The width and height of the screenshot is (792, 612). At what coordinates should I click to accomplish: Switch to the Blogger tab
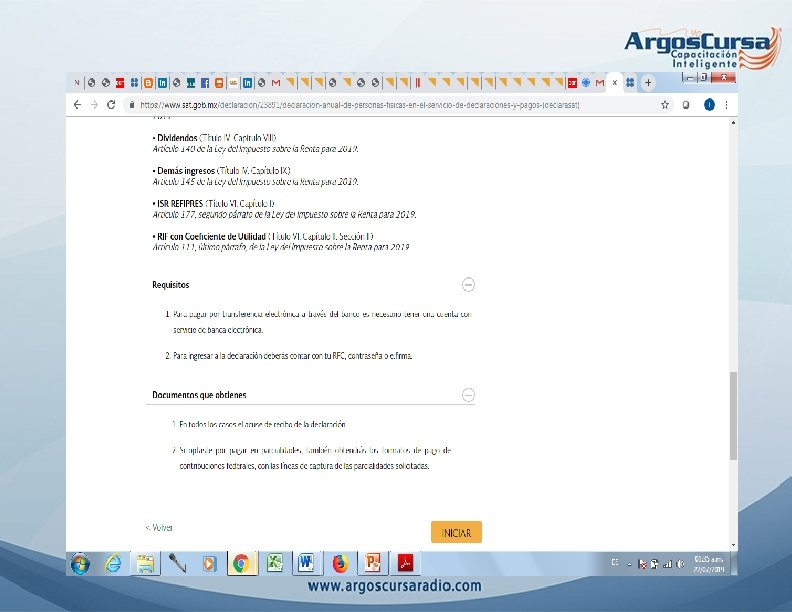click(148, 83)
